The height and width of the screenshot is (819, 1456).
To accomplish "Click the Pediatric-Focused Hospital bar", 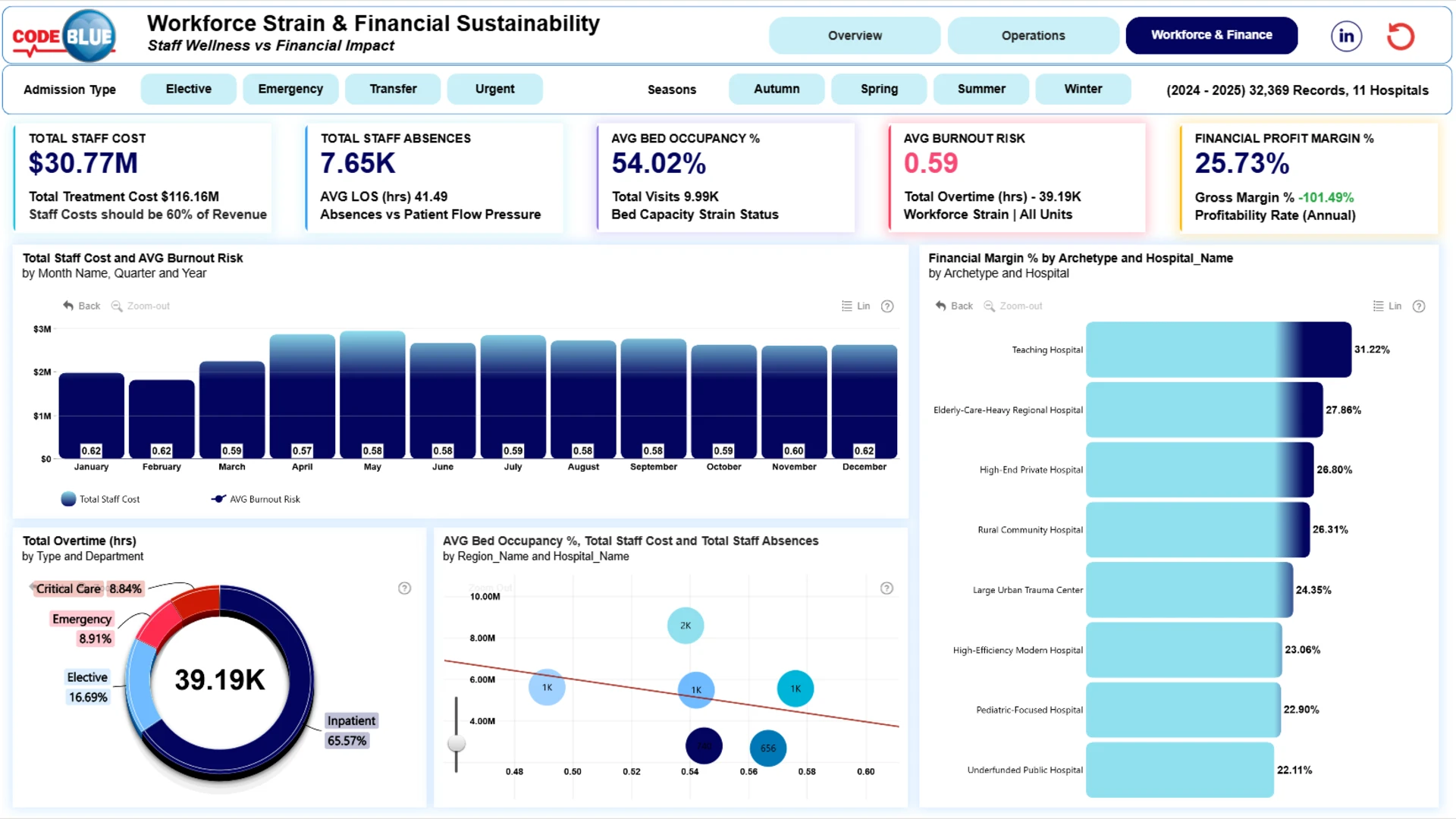I will click(1183, 710).
